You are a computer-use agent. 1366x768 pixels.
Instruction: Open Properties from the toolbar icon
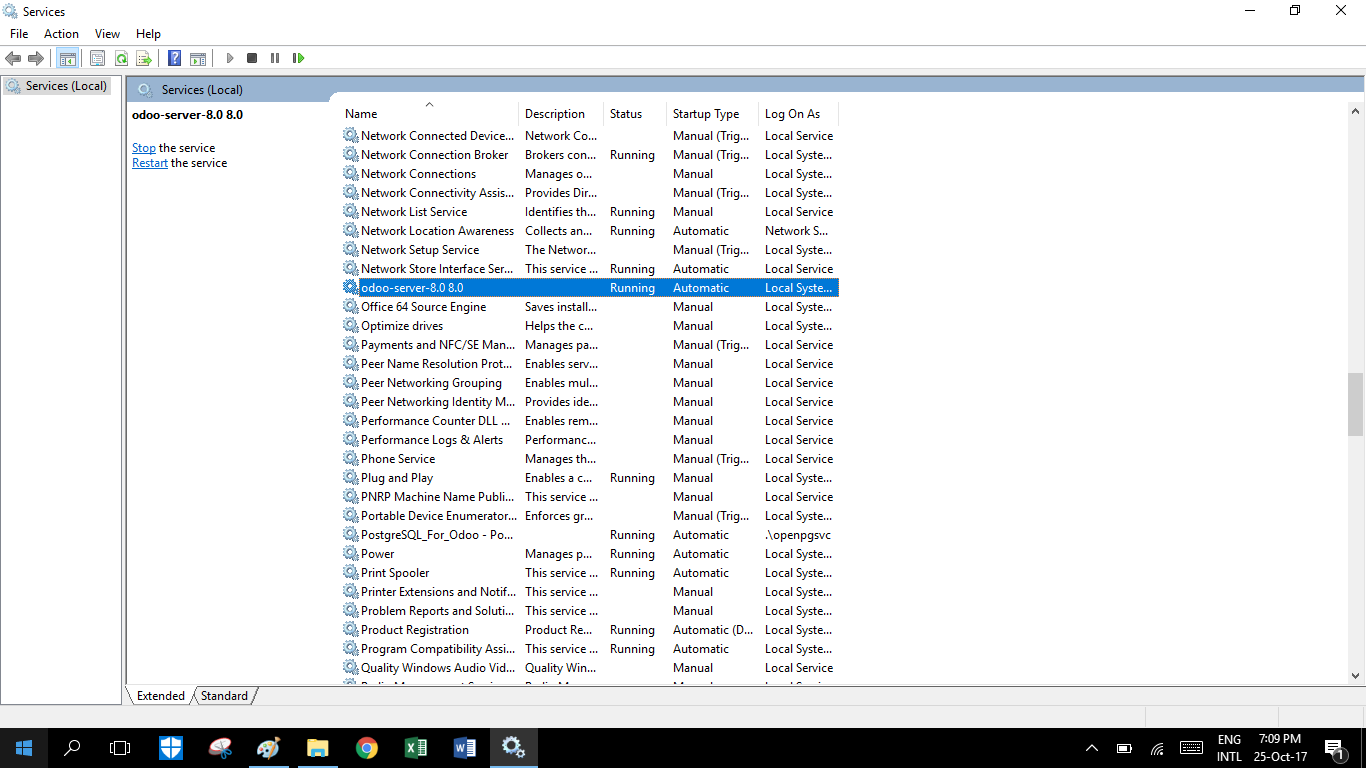click(97, 58)
